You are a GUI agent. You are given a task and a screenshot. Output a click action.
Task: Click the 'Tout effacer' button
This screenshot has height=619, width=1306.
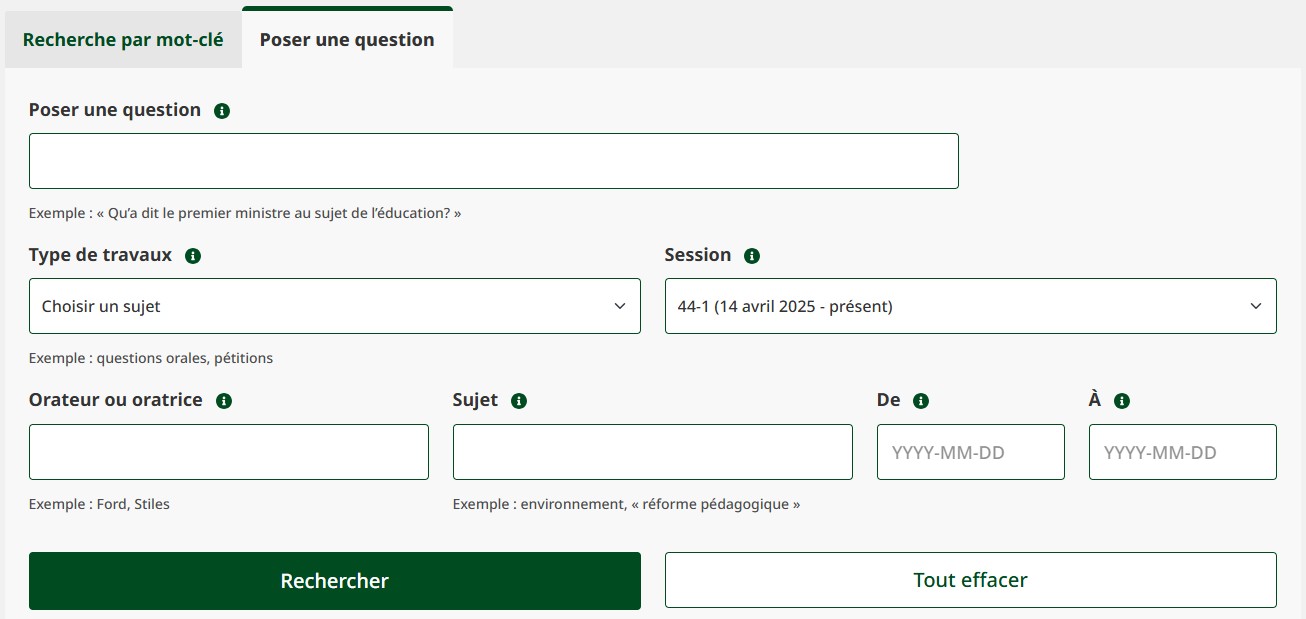coord(970,580)
